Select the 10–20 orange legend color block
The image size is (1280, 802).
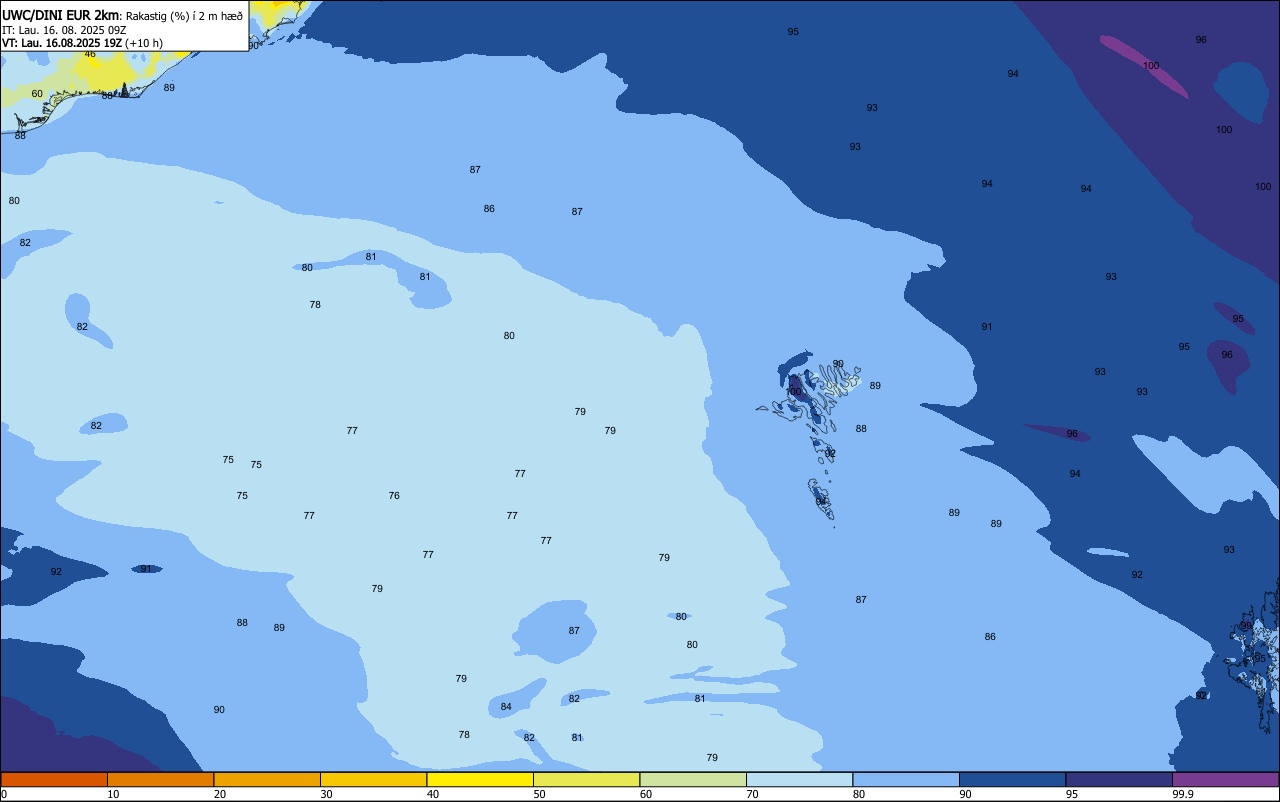(x=160, y=779)
